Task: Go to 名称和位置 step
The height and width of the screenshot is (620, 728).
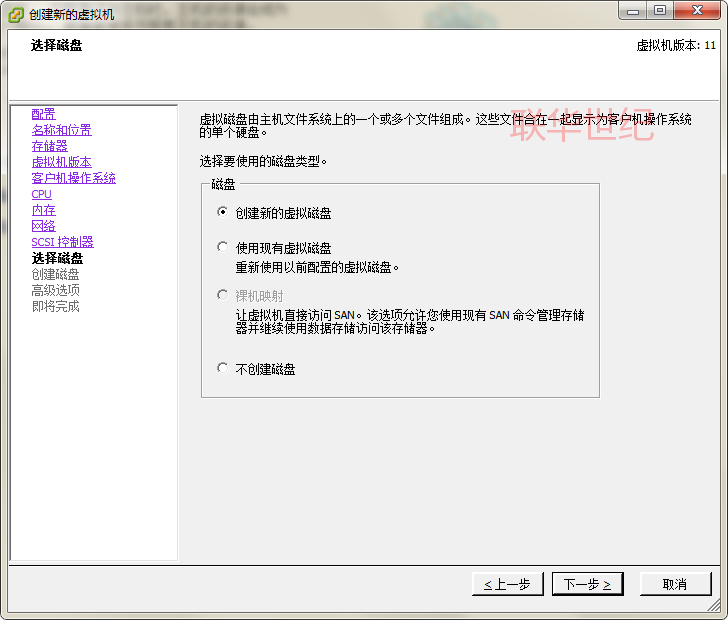Action: click(x=61, y=130)
